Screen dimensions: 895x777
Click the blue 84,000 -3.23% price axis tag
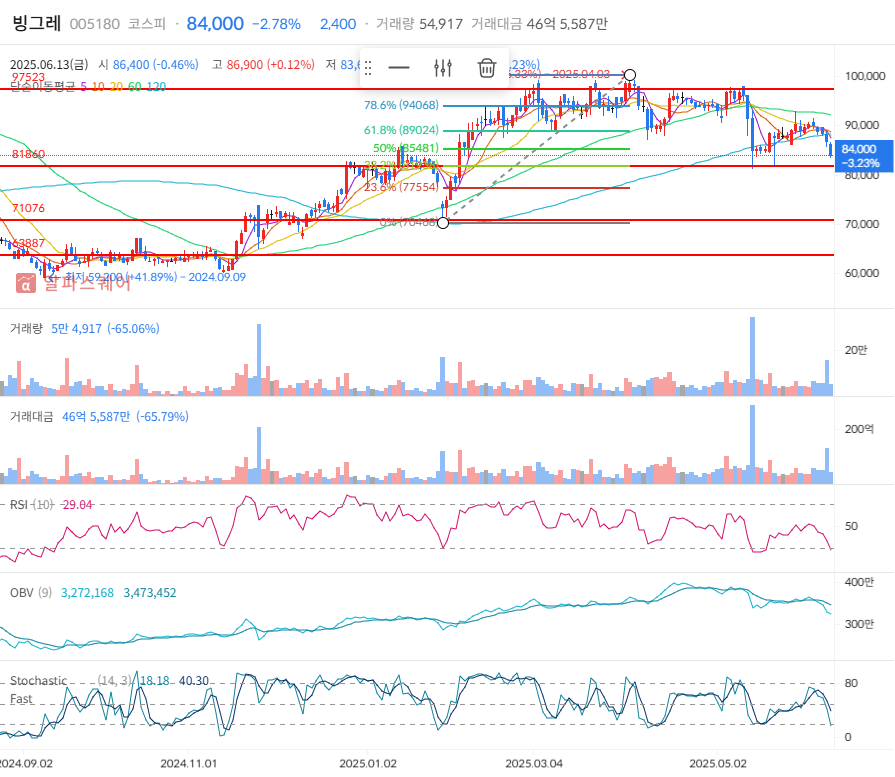pos(864,156)
